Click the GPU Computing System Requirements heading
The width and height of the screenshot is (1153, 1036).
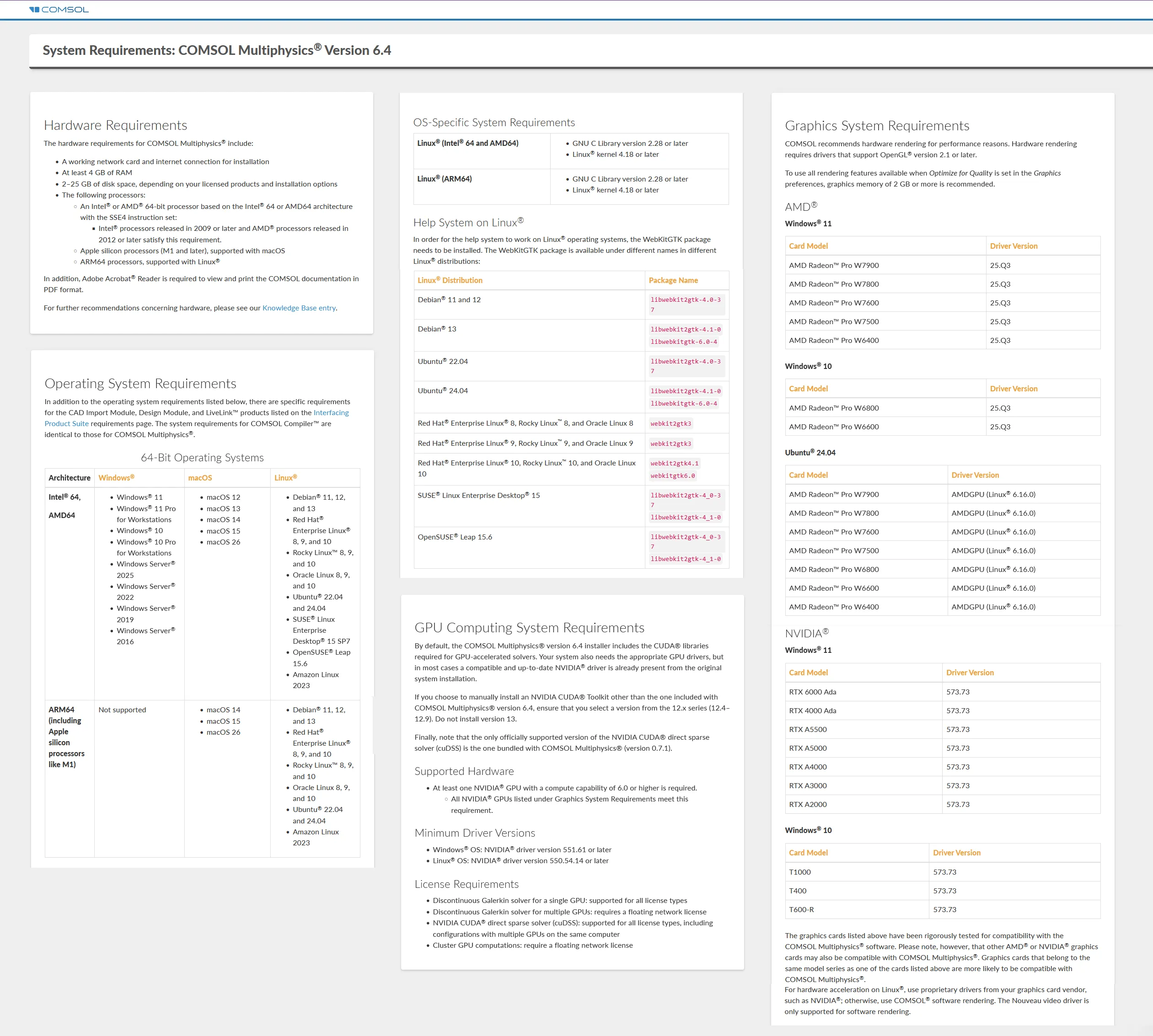tap(529, 627)
